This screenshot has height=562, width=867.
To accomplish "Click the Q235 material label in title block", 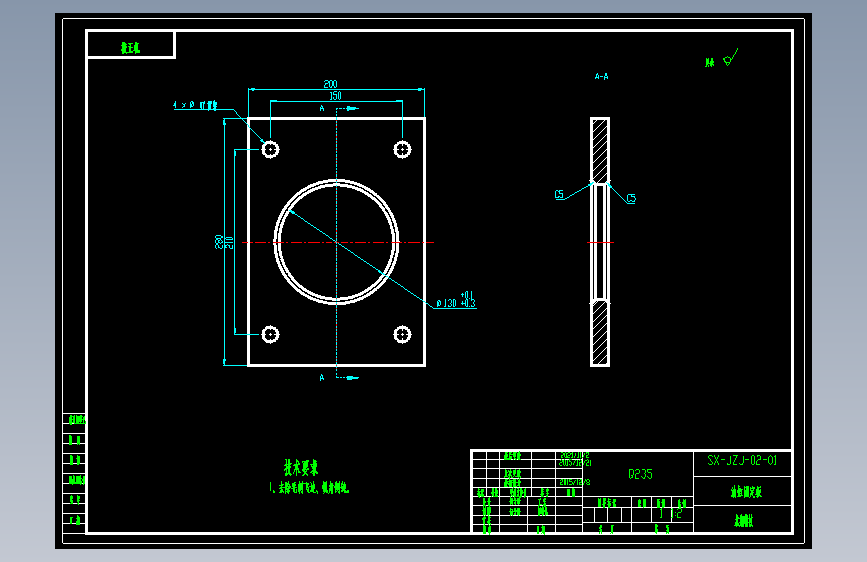I will (x=640, y=474).
